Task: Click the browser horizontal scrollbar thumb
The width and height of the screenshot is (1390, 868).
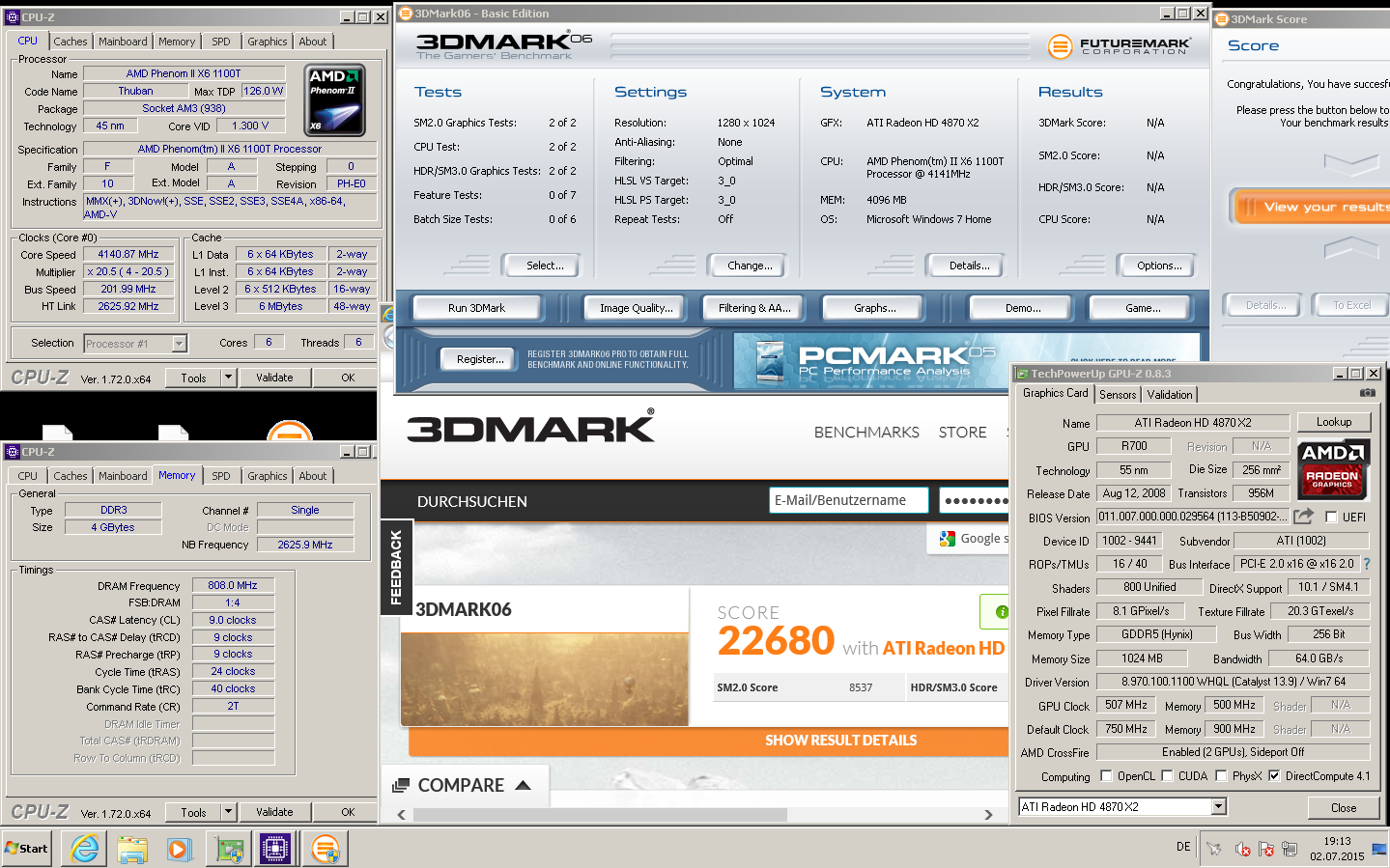Action: click(x=600, y=815)
